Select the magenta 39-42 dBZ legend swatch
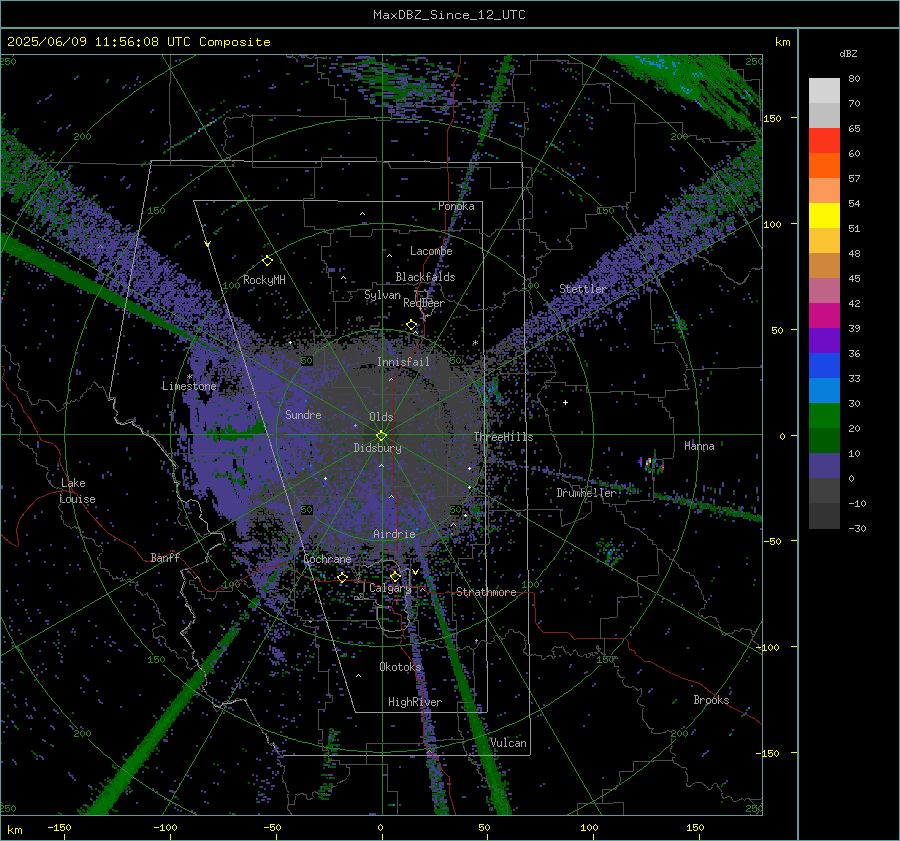This screenshot has width=900, height=841. click(824, 316)
